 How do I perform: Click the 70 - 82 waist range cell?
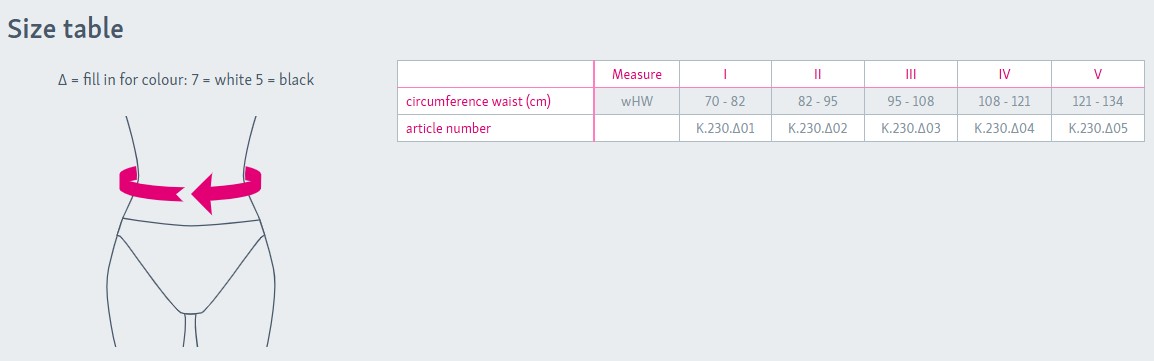pyautogui.click(x=726, y=101)
